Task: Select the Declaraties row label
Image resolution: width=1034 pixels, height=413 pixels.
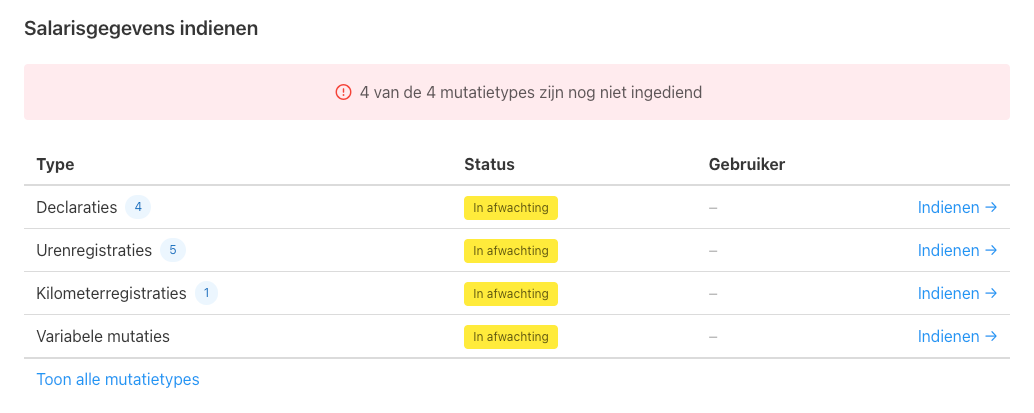Action: coord(76,207)
